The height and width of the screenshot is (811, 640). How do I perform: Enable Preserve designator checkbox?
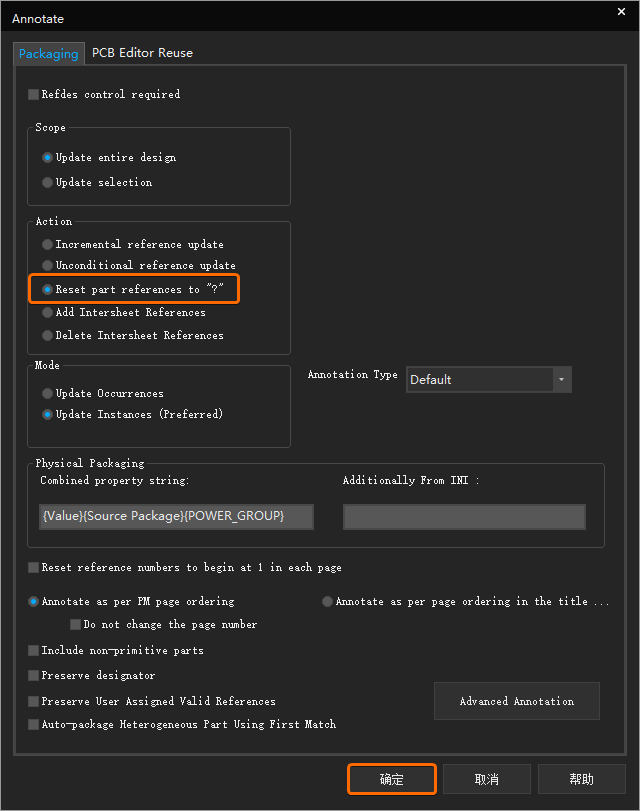pyautogui.click(x=34, y=676)
